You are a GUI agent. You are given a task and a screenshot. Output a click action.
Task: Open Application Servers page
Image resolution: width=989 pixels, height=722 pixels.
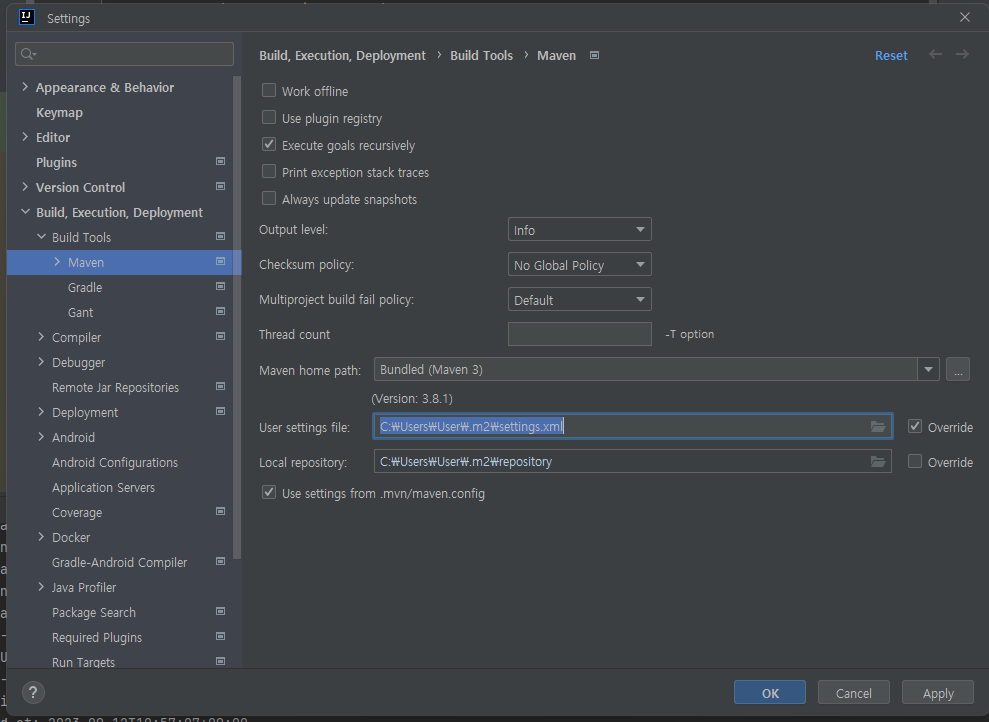coord(103,487)
